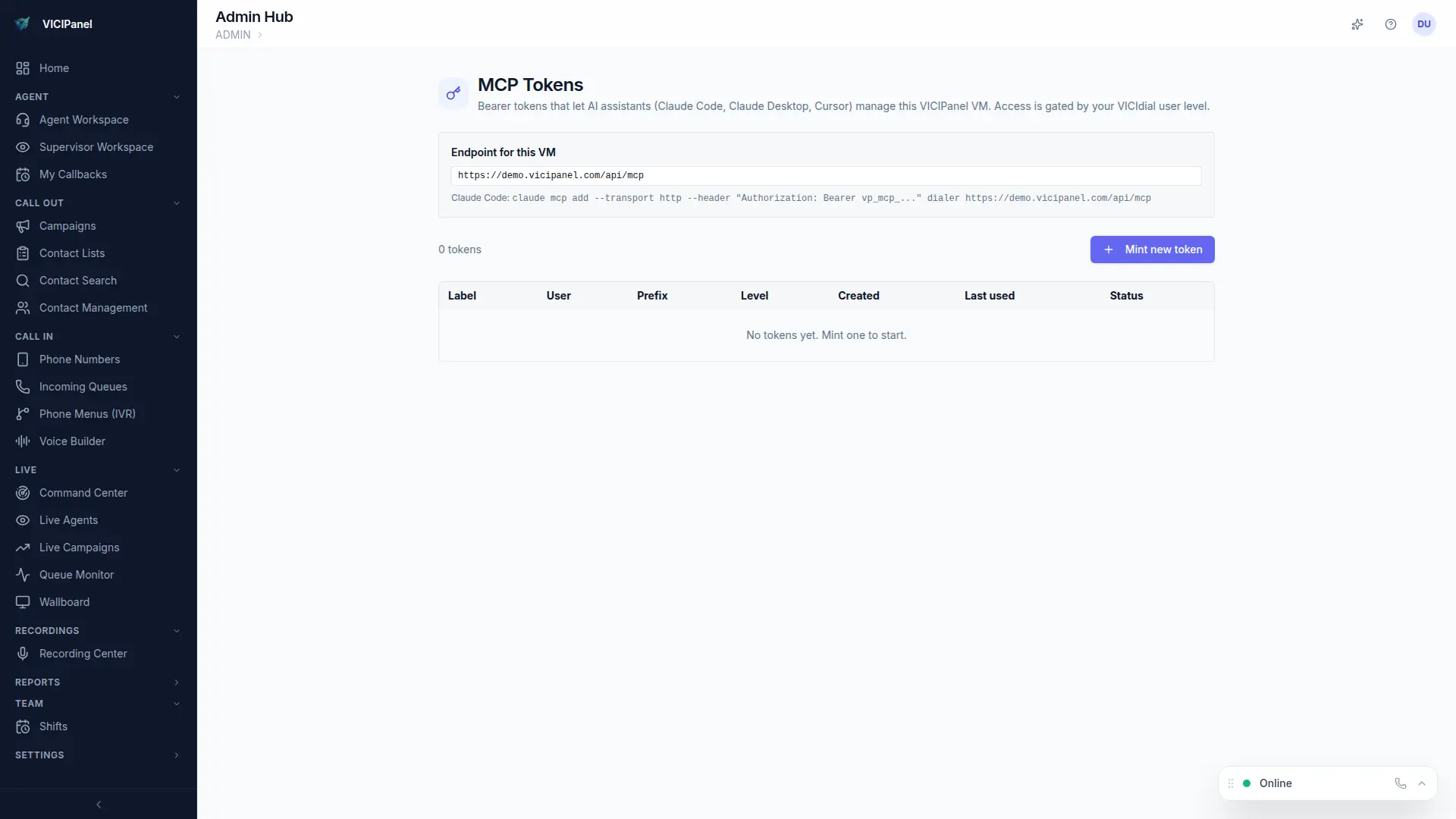Click the phone icon in the Online widget
1456x819 pixels.
pyautogui.click(x=1401, y=783)
